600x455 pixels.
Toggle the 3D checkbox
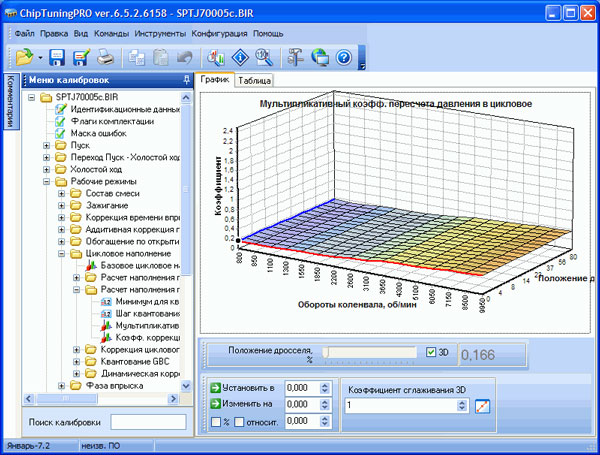(x=431, y=352)
